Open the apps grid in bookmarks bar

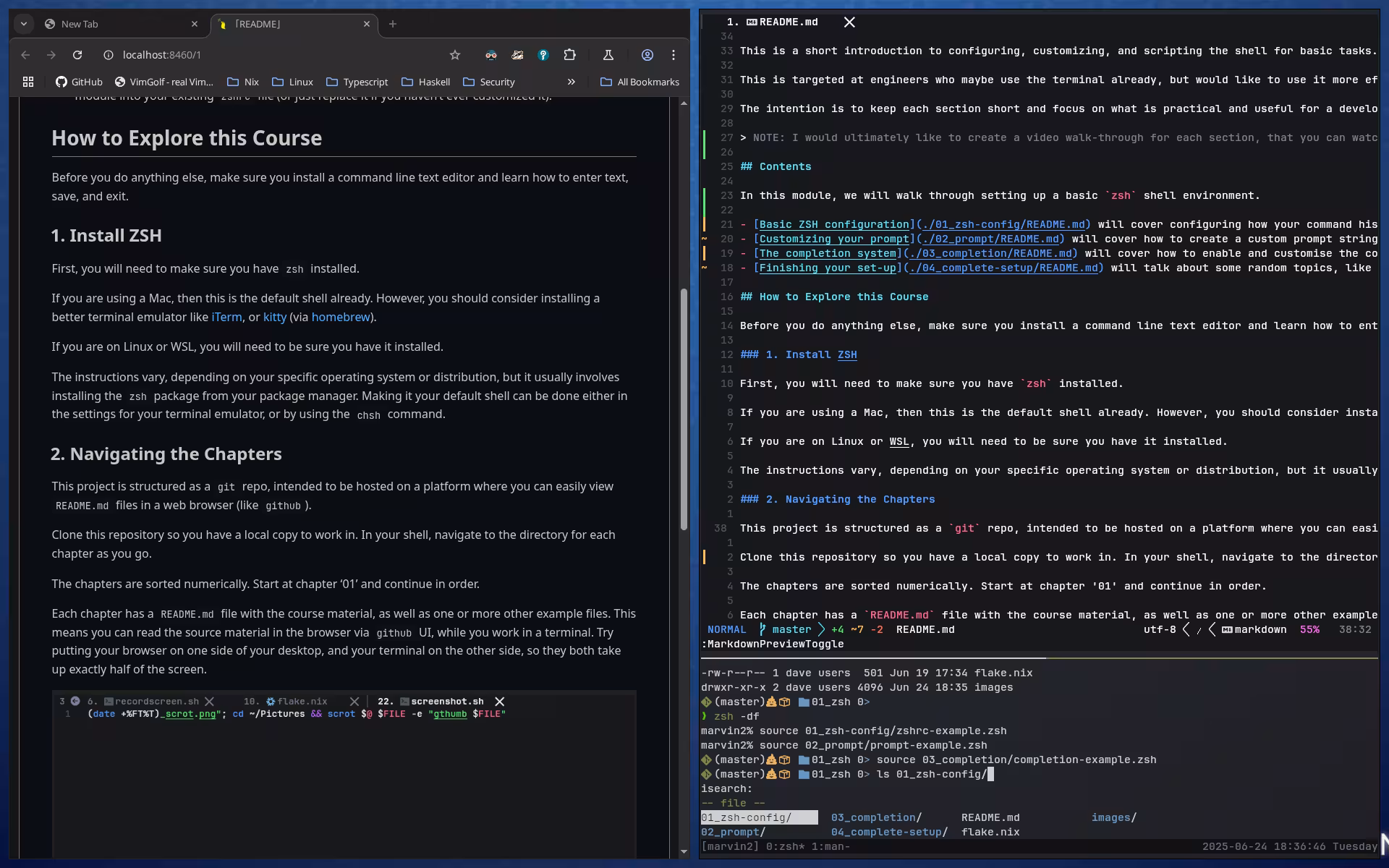(28, 82)
